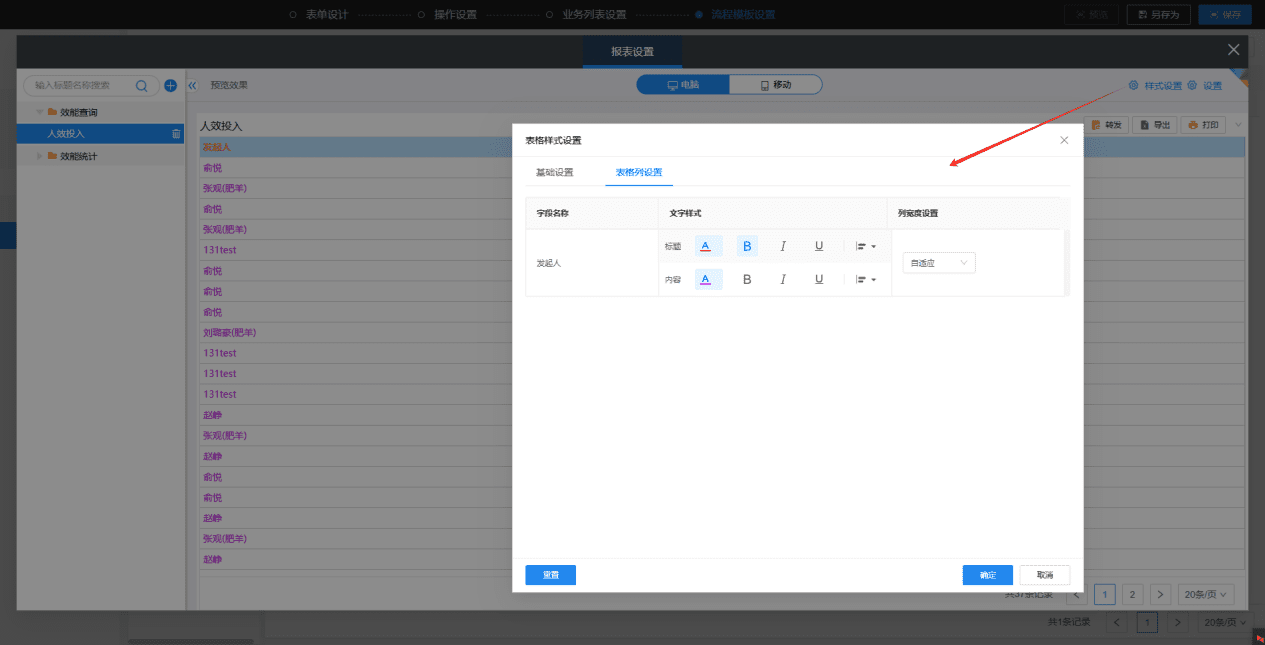This screenshot has width=1265, height=645.
Task: Select the 报表设置 tab
Action: (x=632, y=52)
